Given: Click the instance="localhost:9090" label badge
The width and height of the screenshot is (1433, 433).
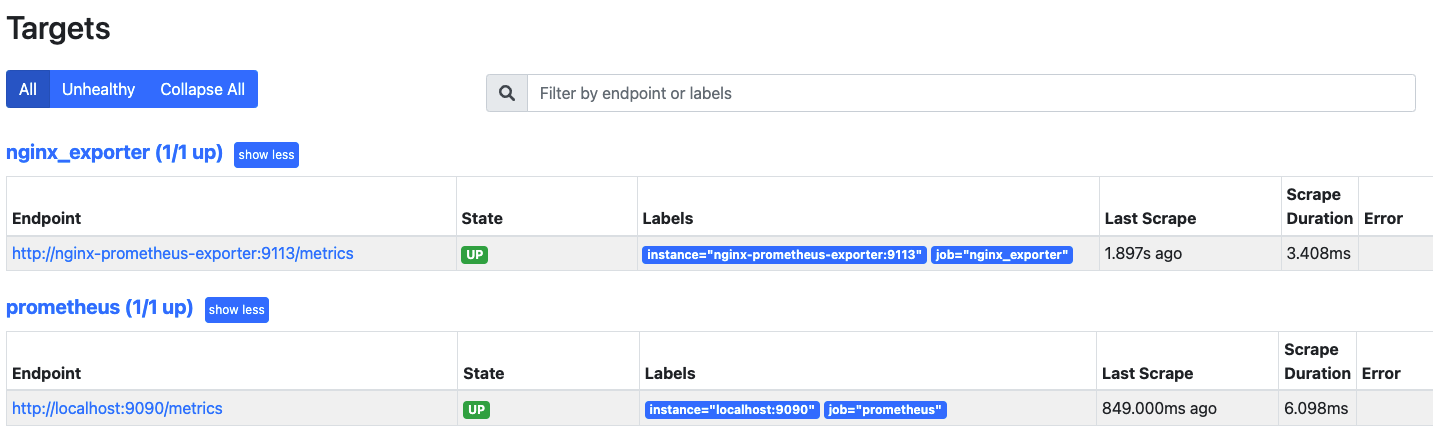Looking at the screenshot, I should pos(733,410).
